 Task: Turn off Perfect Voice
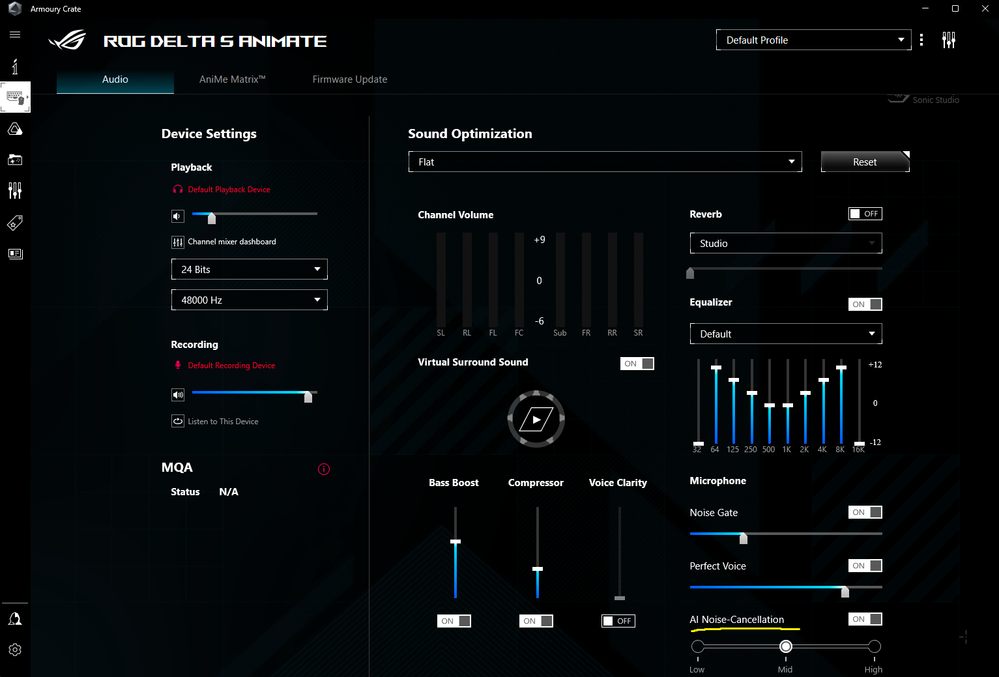click(x=865, y=566)
